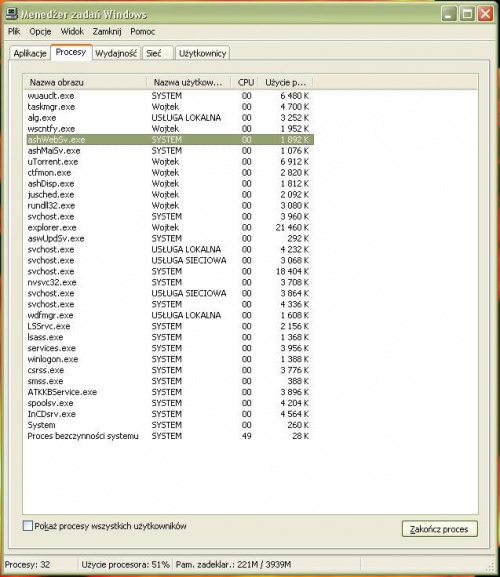Select the alg.exe process
500x577 pixels.
coord(169,118)
